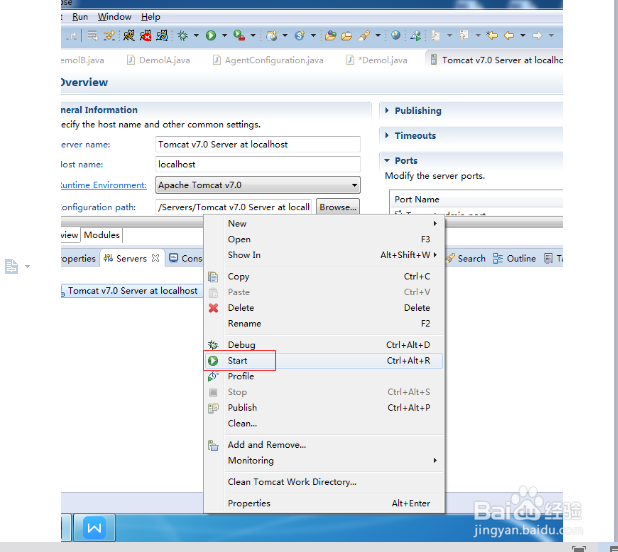Switch to the Modules tab
Screen dimensions: 618x552
click(102, 235)
